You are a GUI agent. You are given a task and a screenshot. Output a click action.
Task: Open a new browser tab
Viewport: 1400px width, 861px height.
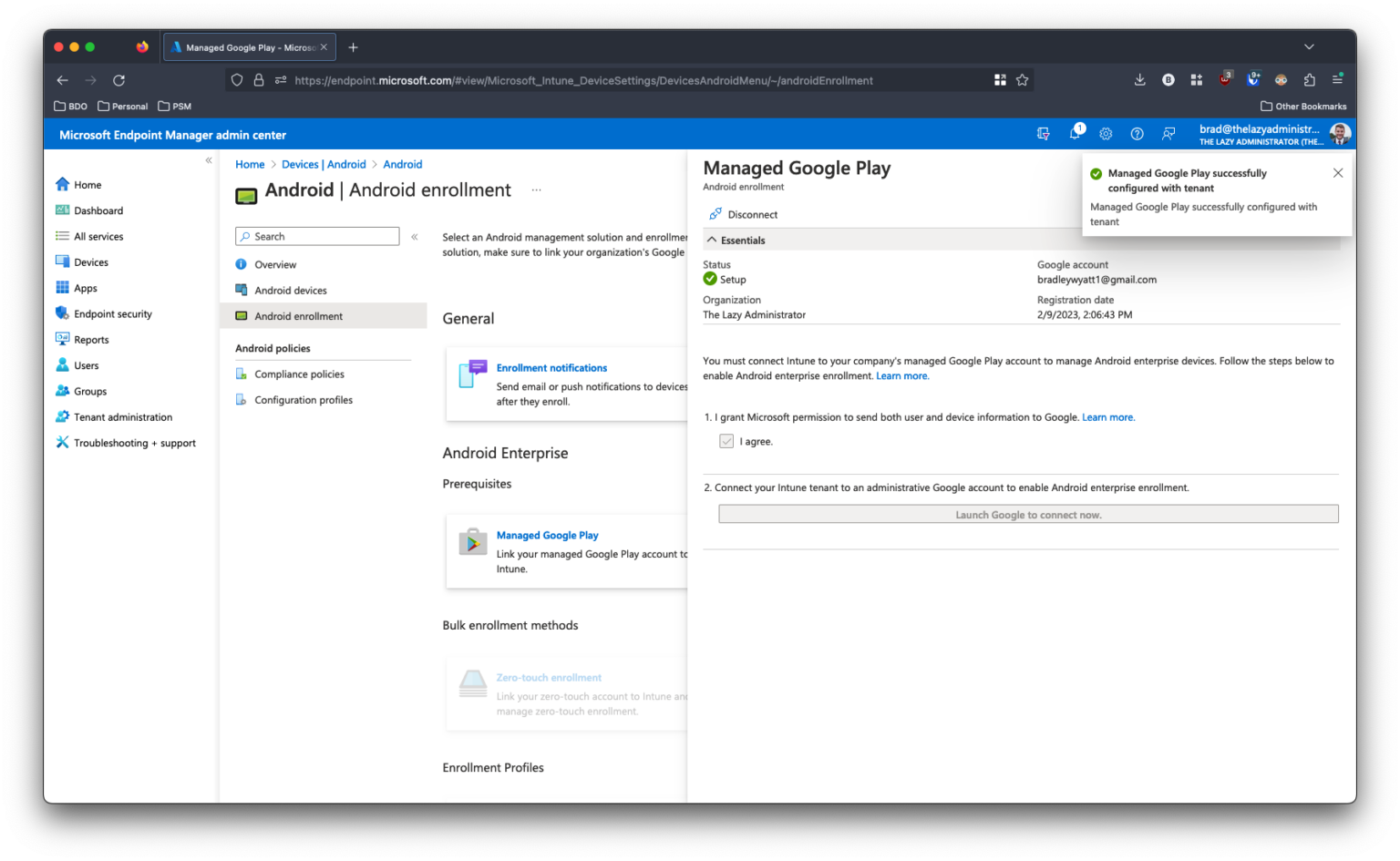354,47
